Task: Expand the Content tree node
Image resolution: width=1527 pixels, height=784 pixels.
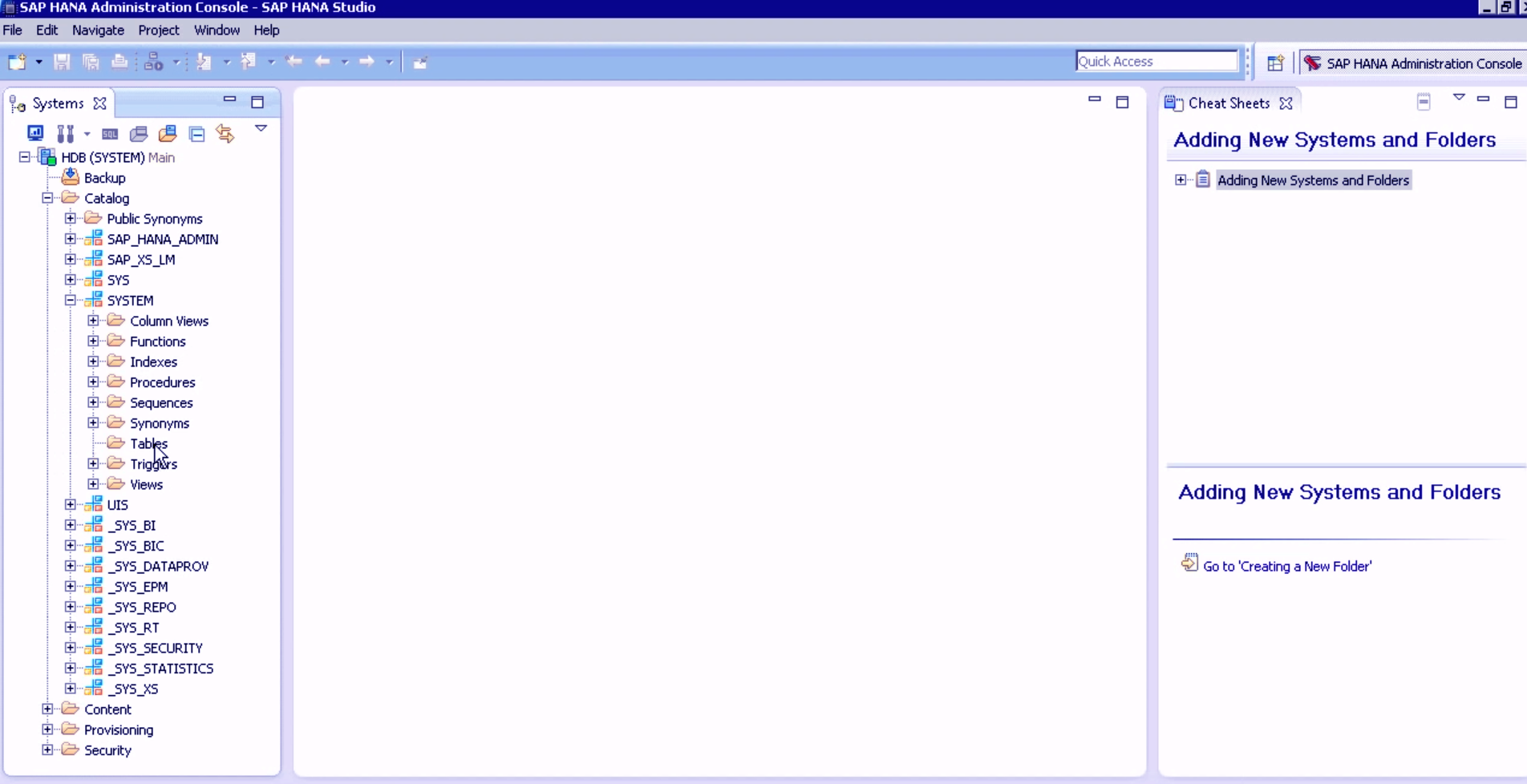Action: (x=47, y=709)
